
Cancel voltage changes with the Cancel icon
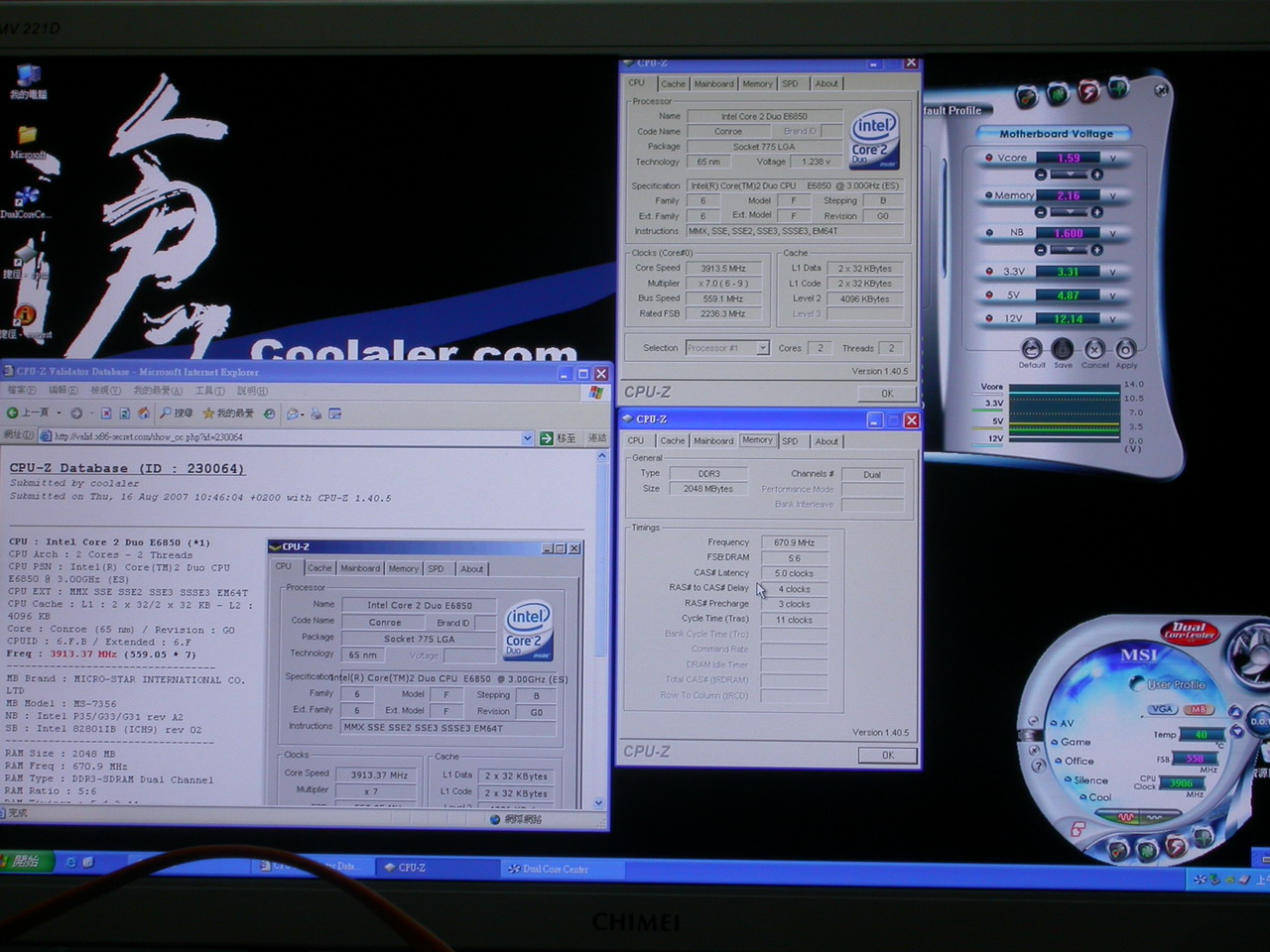[1094, 349]
